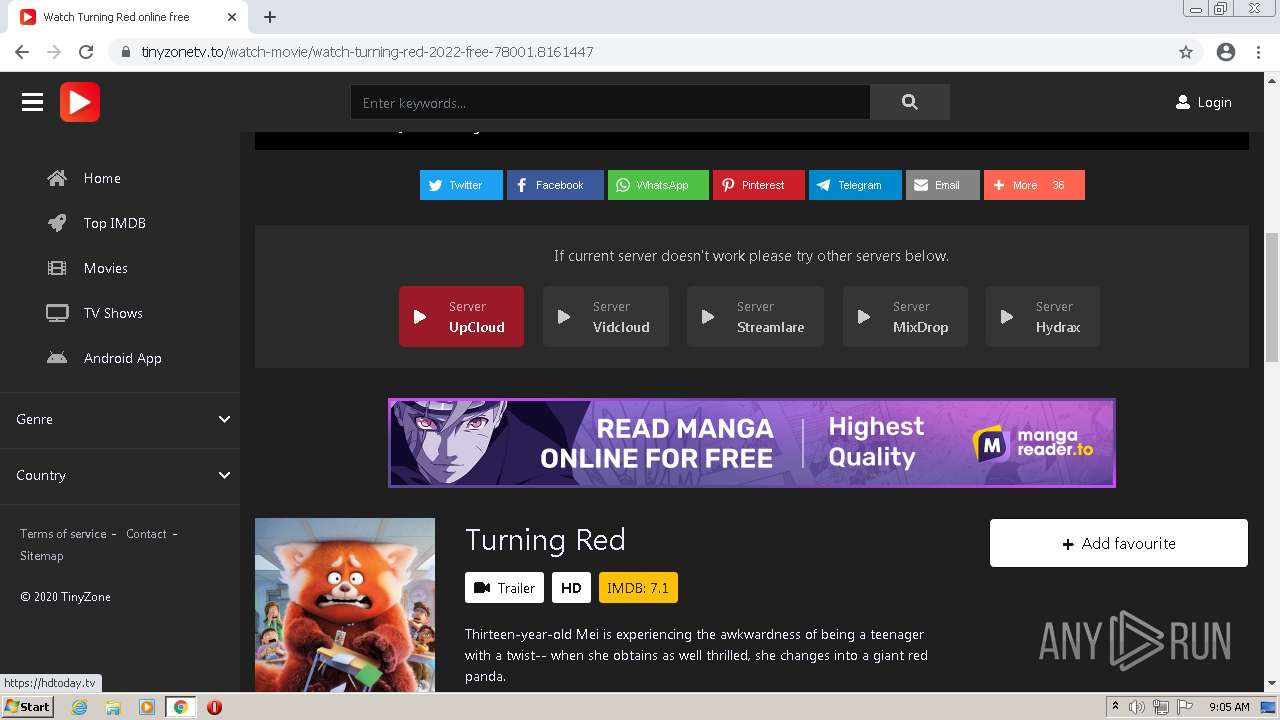The image size is (1280, 720).
Task: Open the Contact link
Action: (146, 534)
